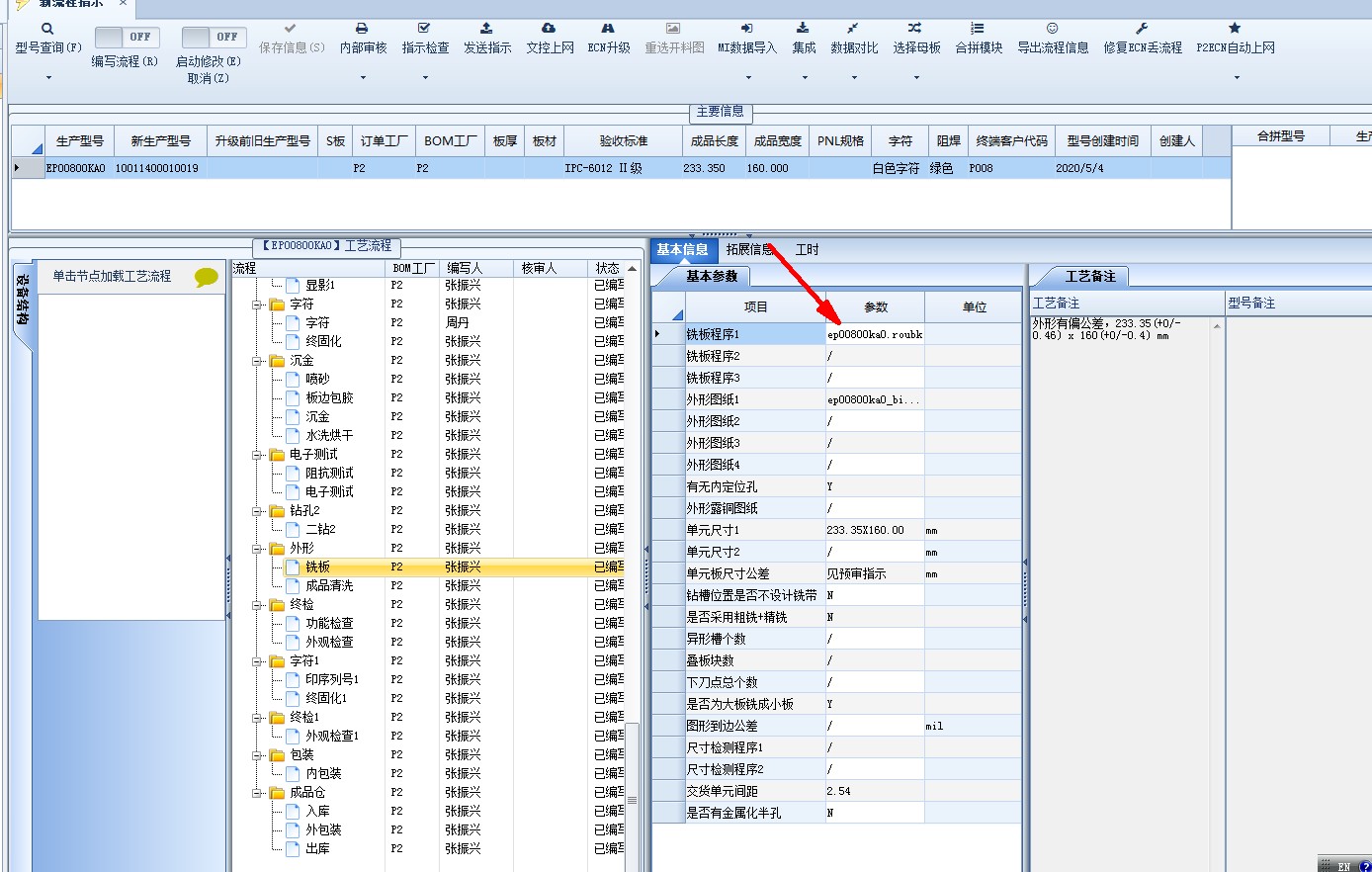Select the 工艺备注 tab
The height and width of the screenshot is (872, 1372).
tap(1090, 277)
